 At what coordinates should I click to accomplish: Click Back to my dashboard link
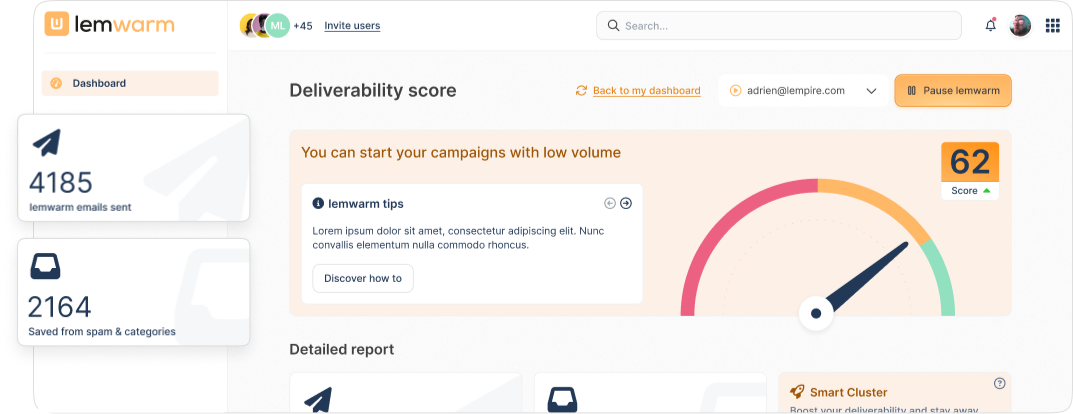[x=646, y=91]
